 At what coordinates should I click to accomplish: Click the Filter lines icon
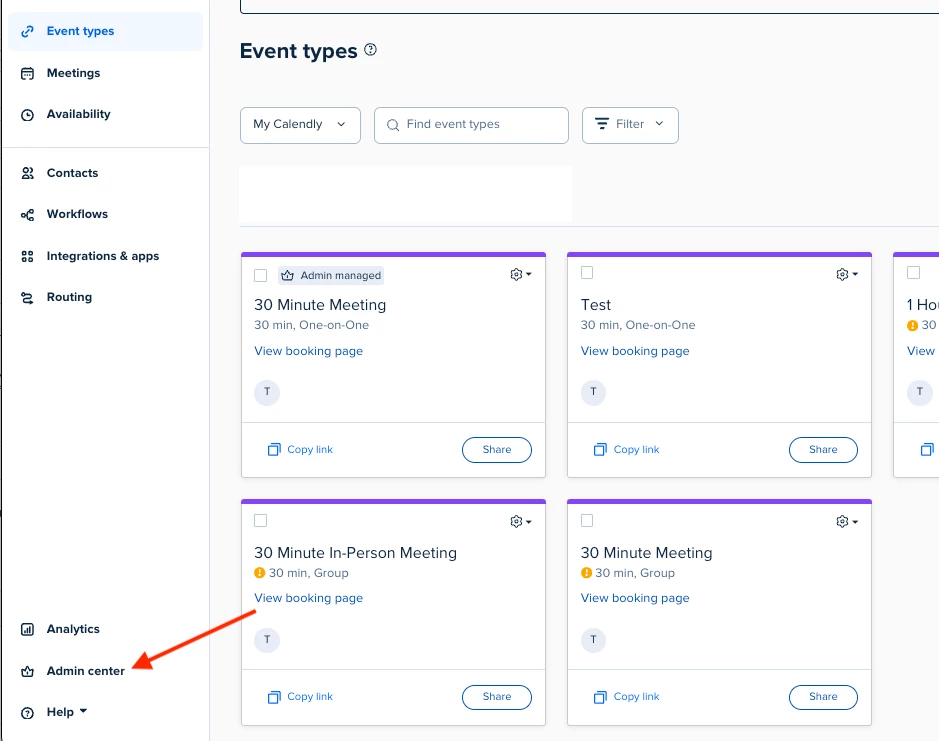(602, 124)
